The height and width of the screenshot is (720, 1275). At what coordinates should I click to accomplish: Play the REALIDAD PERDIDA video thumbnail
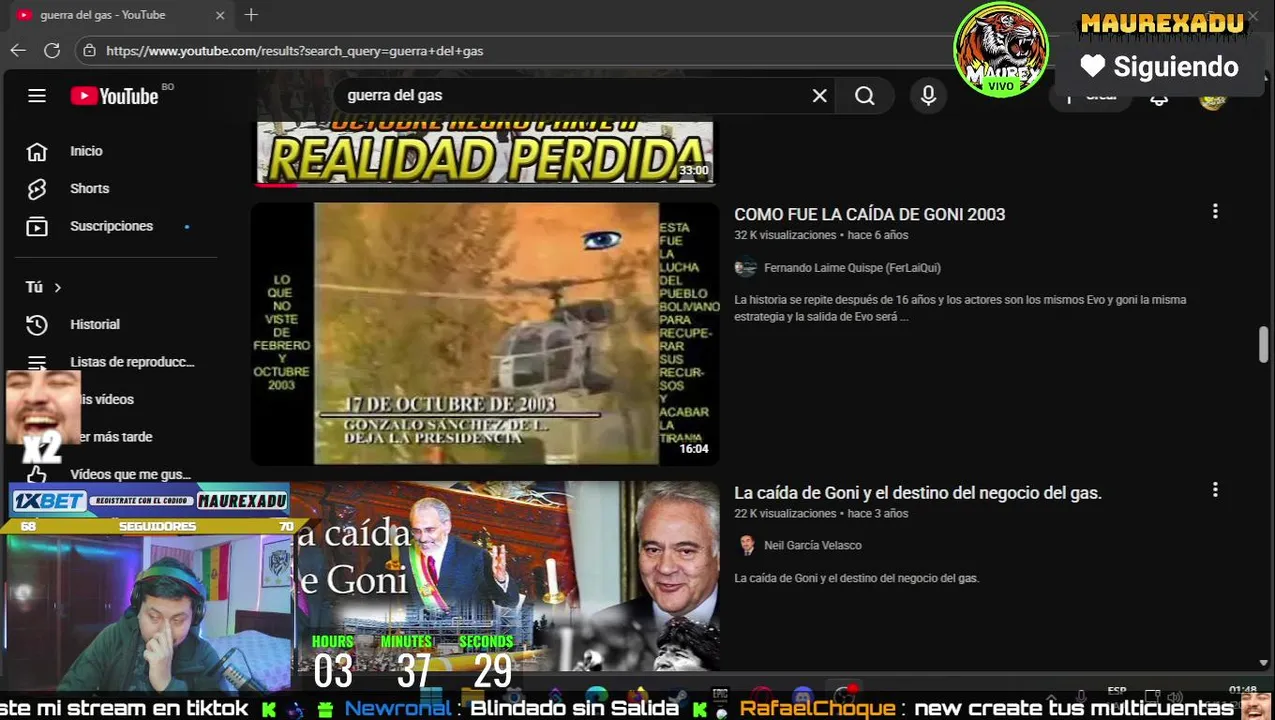tap(485, 153)
